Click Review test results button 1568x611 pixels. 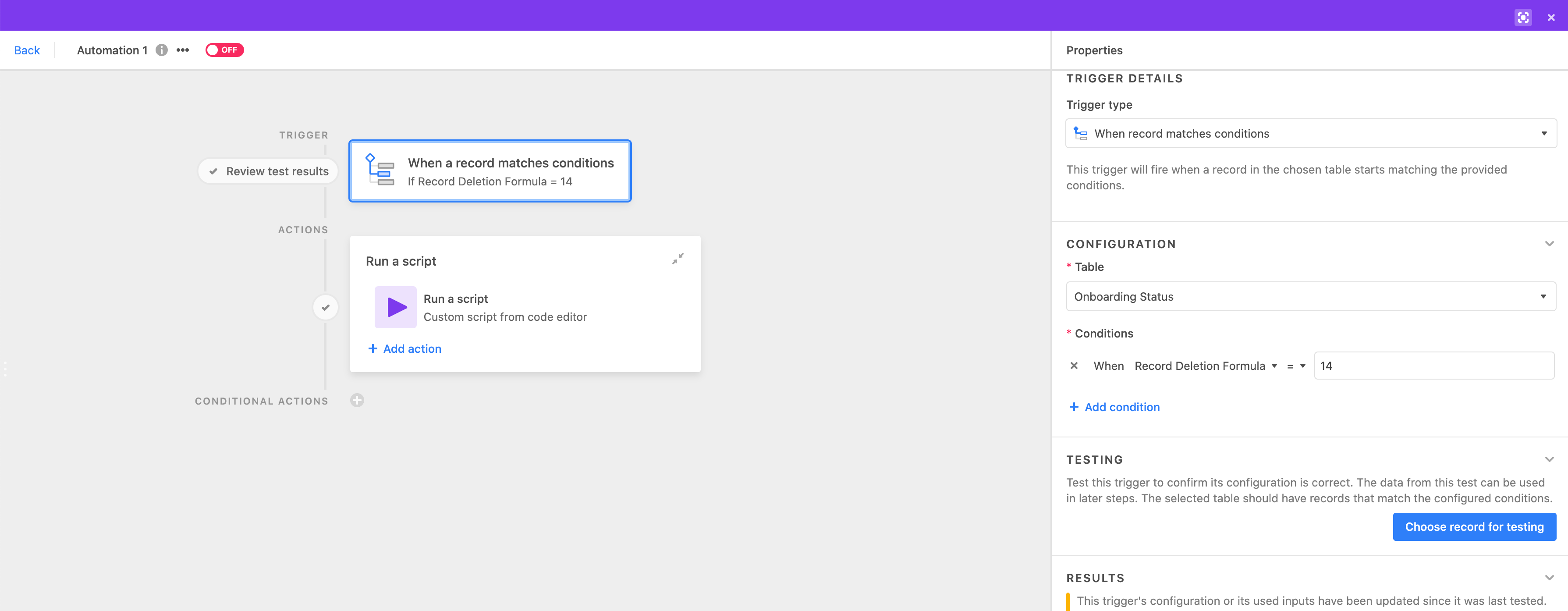[x=268, y=171]
